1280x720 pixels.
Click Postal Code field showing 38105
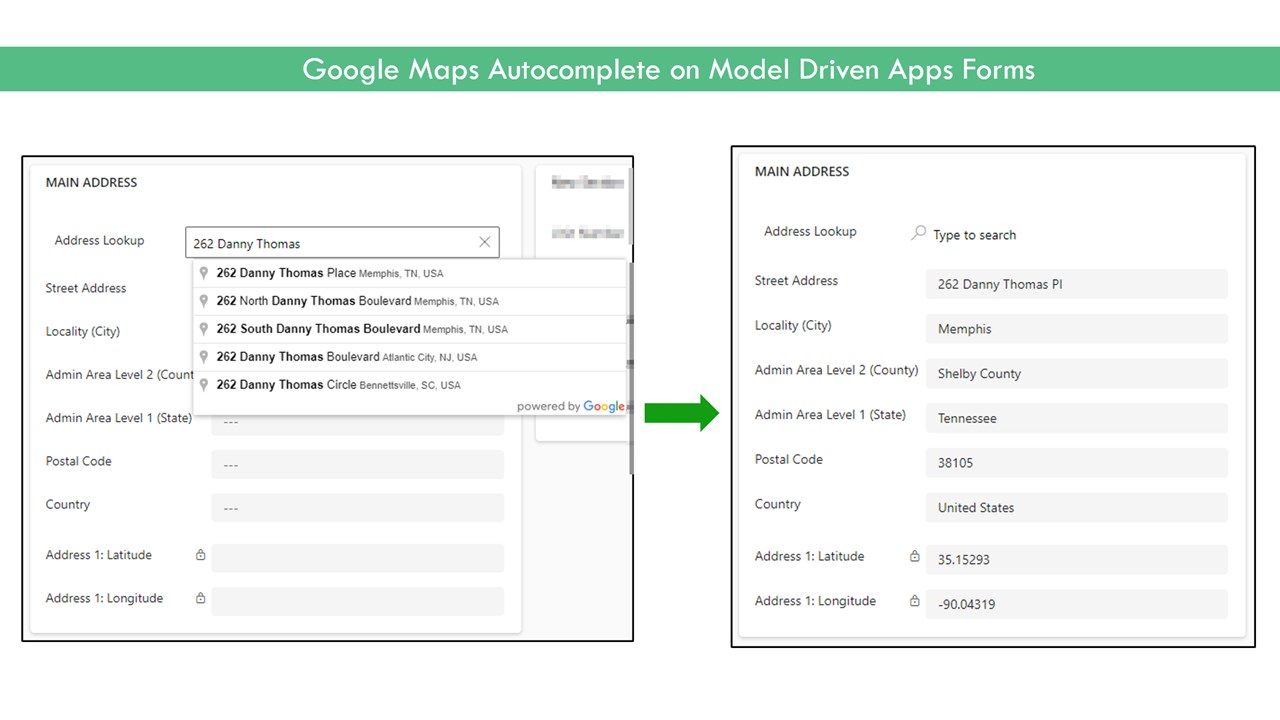(1076, 463)
